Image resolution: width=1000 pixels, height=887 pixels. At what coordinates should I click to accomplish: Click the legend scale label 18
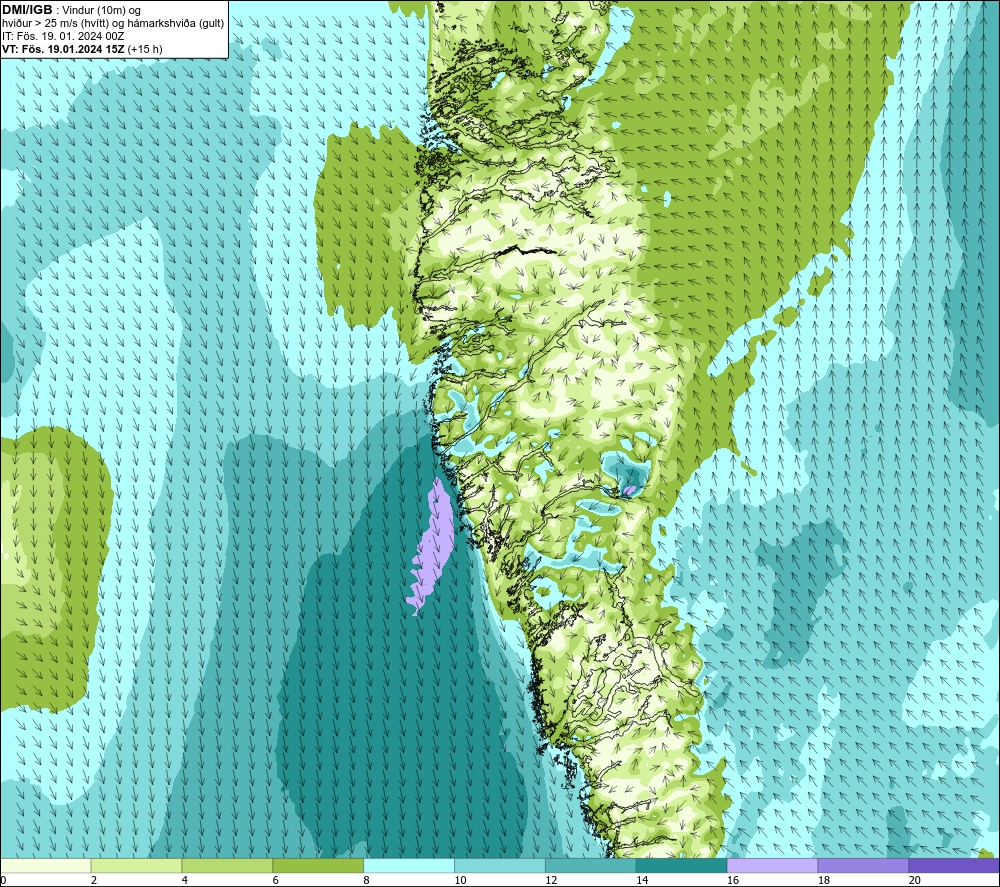823,880
